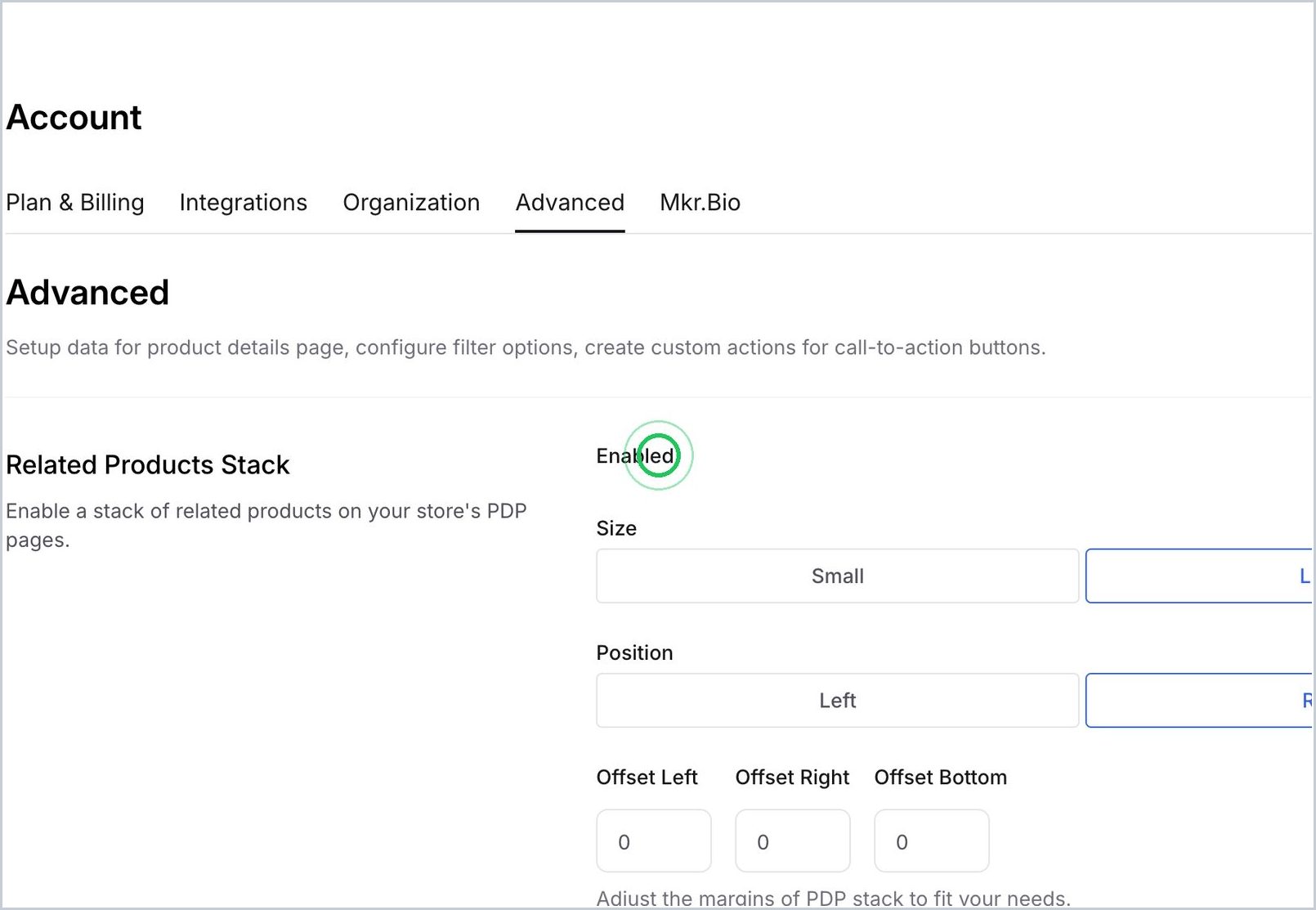Click 'Adjust the margins of PDP stack' hint
1316x910 pixels.
pos(833,898)
